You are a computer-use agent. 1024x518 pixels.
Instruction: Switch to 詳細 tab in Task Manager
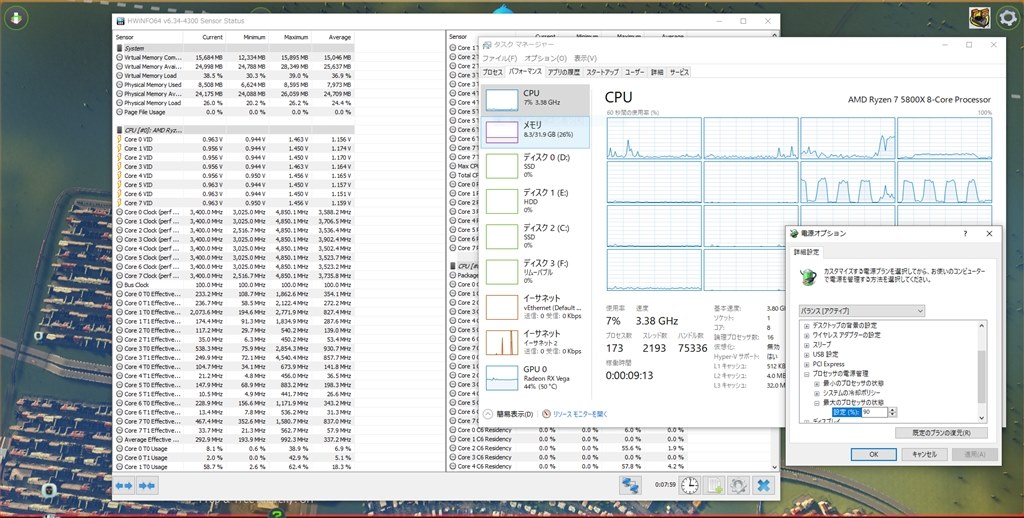point(657,73)
